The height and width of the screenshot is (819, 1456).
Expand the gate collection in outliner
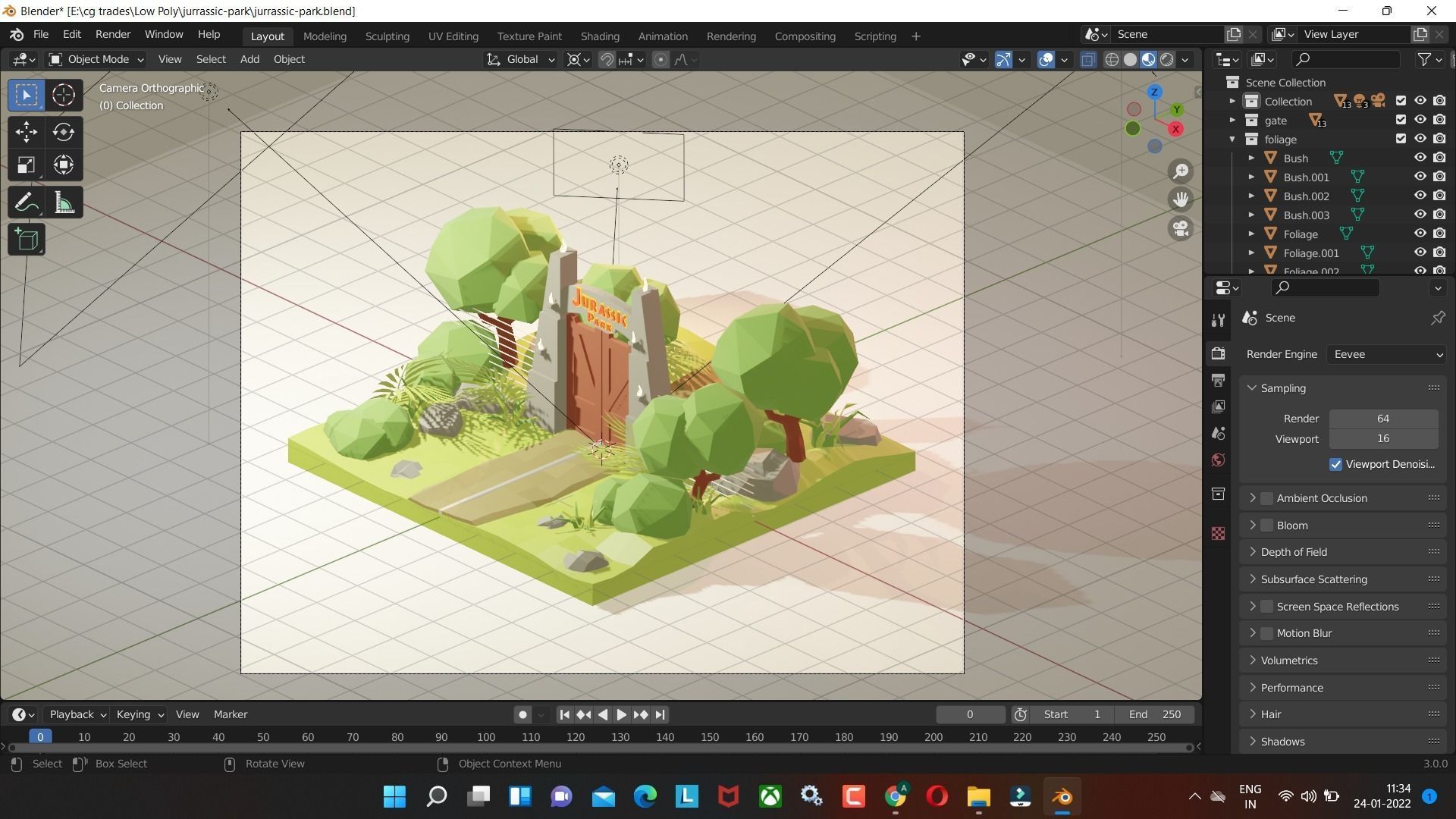tap(1232, 120)
